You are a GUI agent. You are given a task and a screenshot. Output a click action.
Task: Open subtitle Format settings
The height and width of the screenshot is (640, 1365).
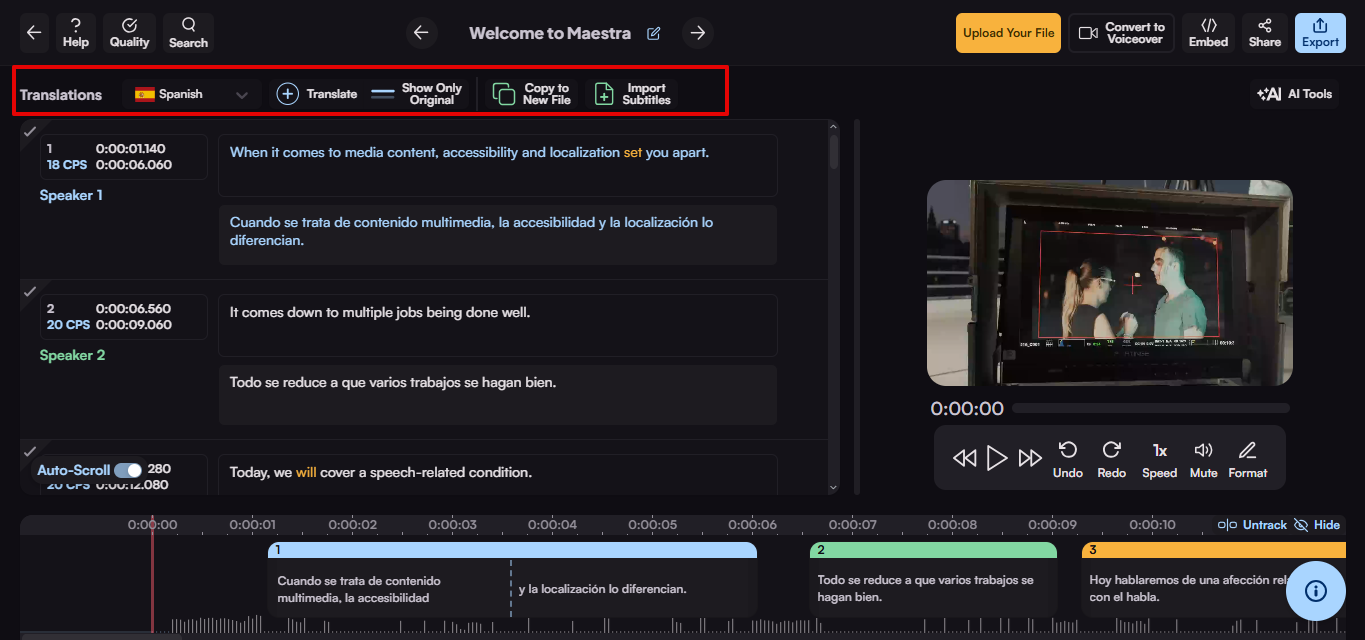1247,458
